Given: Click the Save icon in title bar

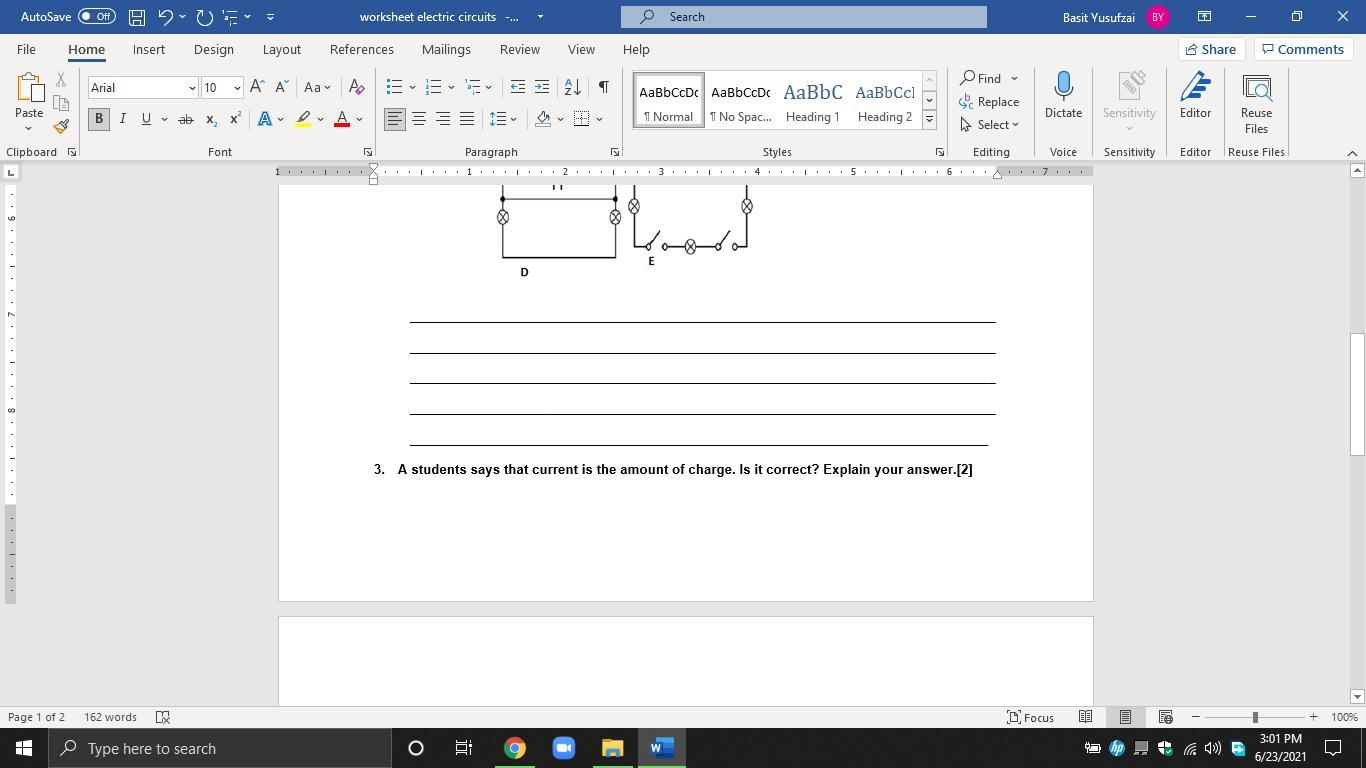Looking at the screenshot, I should pyautogui.click(x=137, y=17).
